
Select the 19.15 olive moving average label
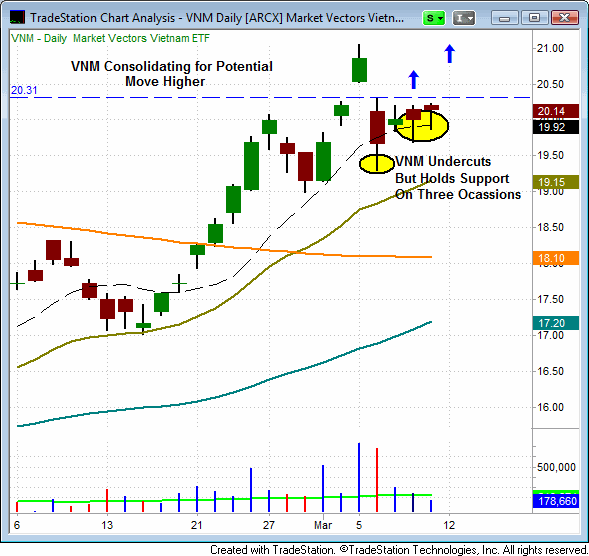[x=556, y=182]
